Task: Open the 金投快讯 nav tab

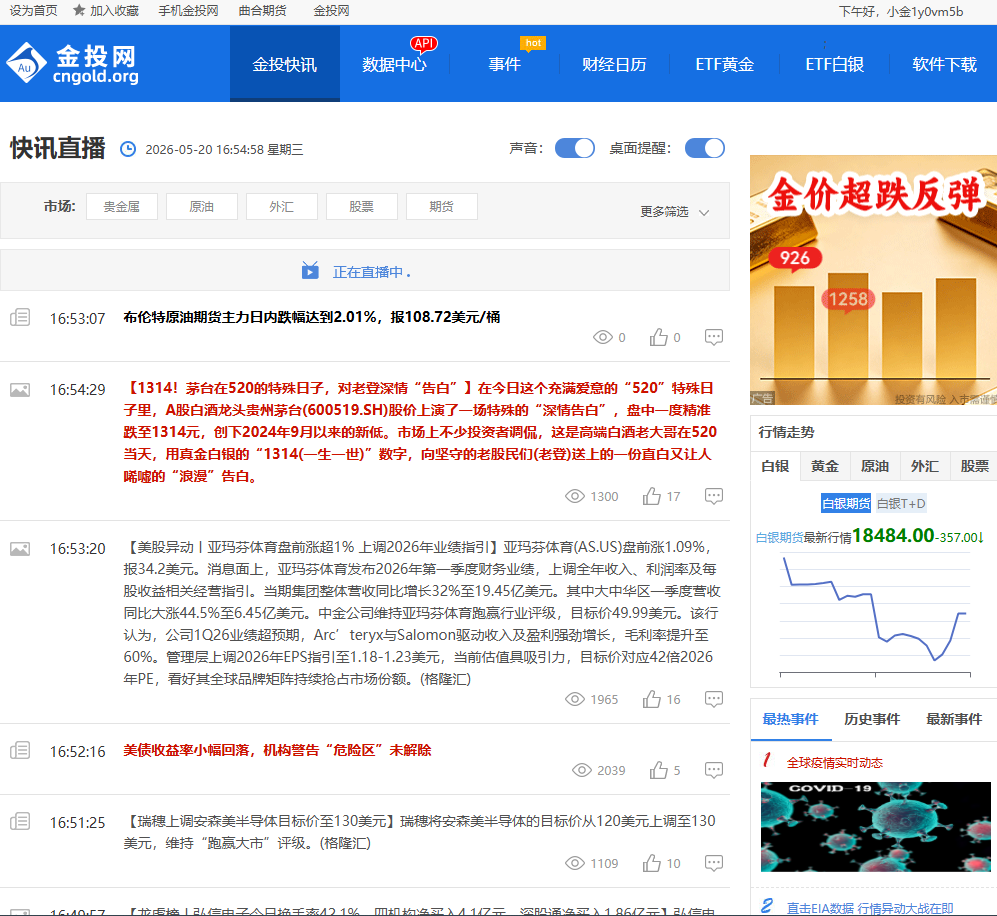Action: 285,64
